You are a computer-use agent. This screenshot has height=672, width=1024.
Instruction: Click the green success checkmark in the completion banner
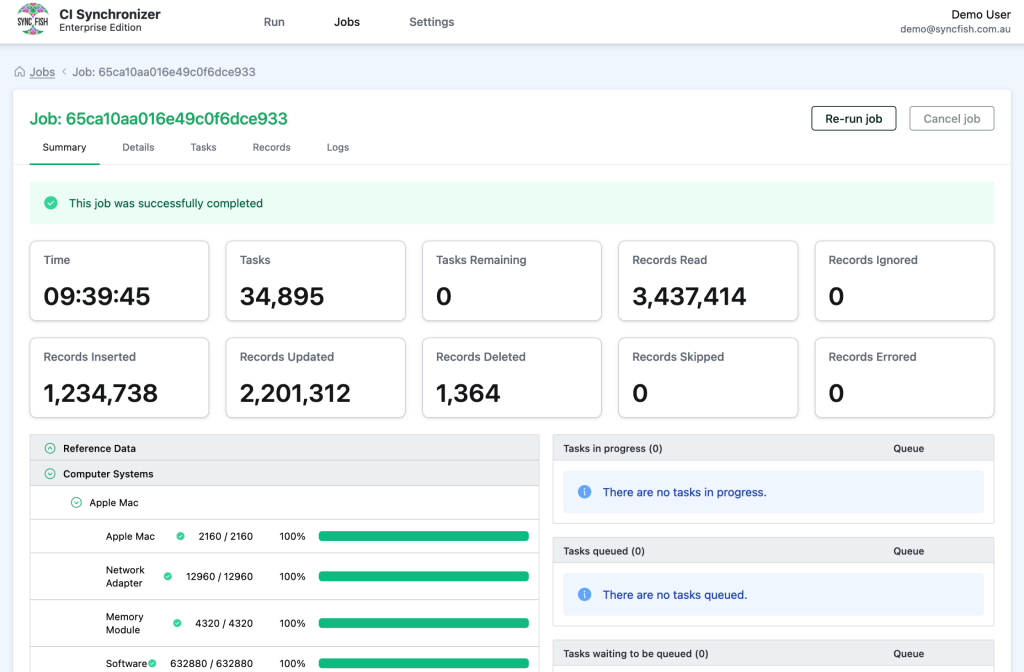[x=51, y=203]
